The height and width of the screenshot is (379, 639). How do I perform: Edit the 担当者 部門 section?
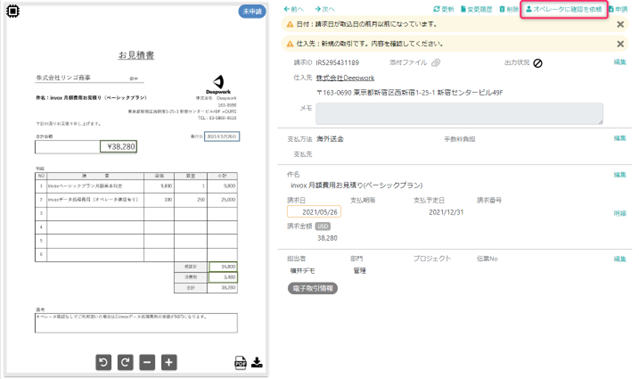click(620, 259)
